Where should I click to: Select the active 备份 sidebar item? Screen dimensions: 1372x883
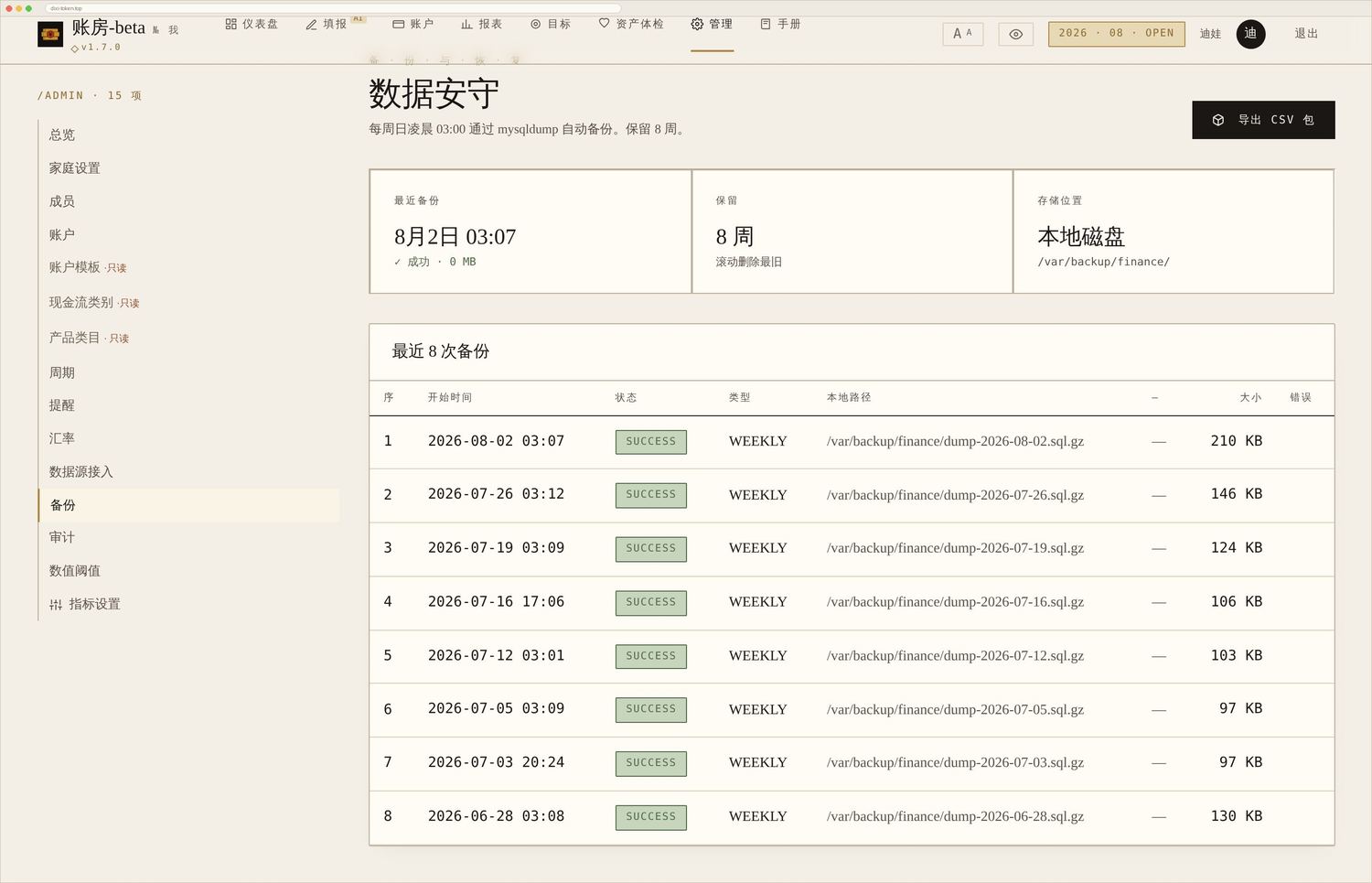(x=189, y=505)
